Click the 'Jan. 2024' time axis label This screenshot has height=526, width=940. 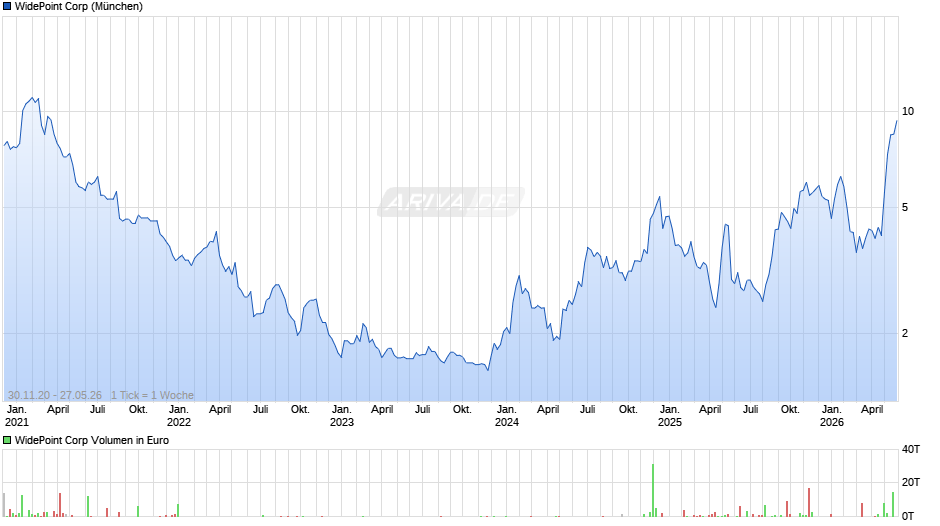pyautogui.click(x=507, y=416)
